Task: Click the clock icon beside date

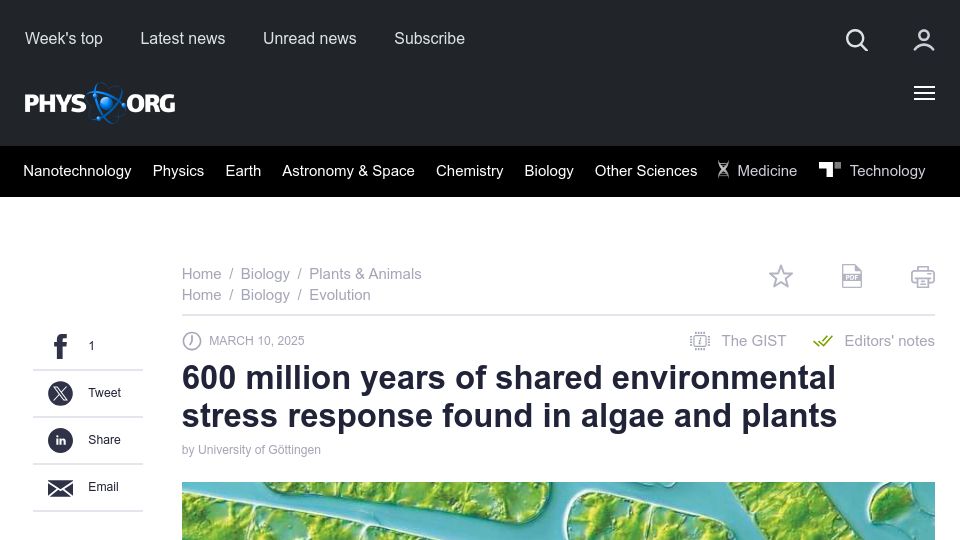Action: point(192,341)
